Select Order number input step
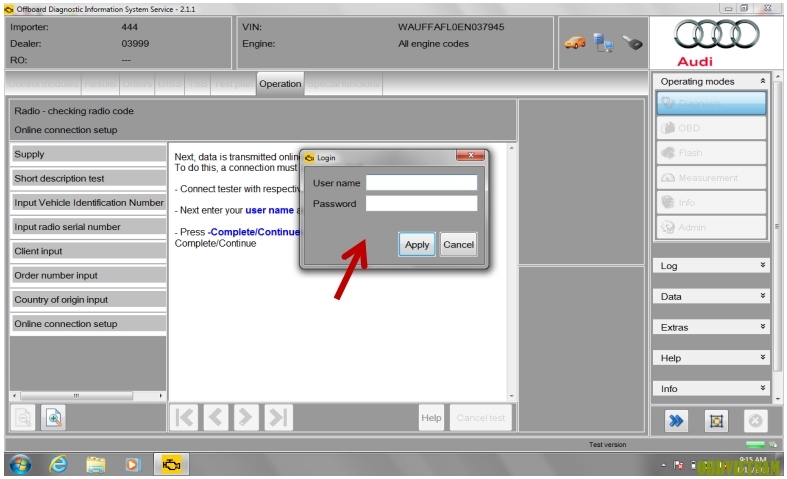This screenshot has height=479, width=787. 88,275
